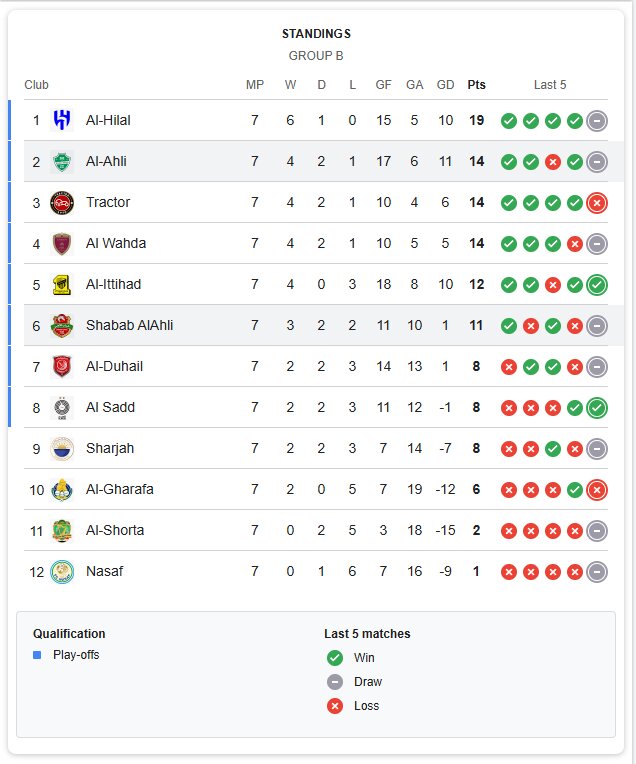Open the Al-Gharafa team link
The width and height of the screenshot is (636, 764).
tap(119, 489)
